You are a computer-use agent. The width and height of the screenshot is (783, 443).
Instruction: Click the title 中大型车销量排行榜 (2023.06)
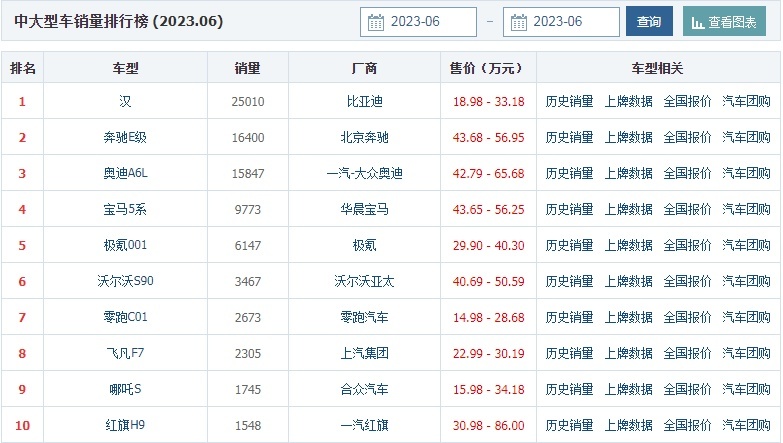pyautogui.click(x=119, y=21)
